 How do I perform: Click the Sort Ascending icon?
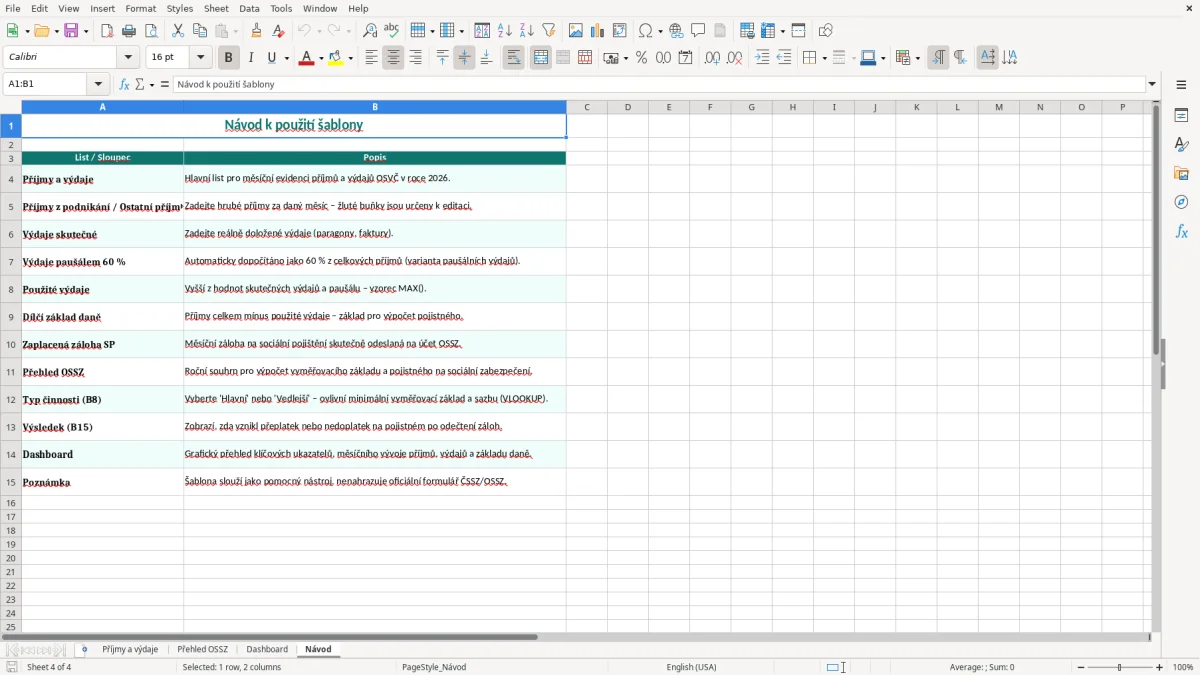point(505,31)
